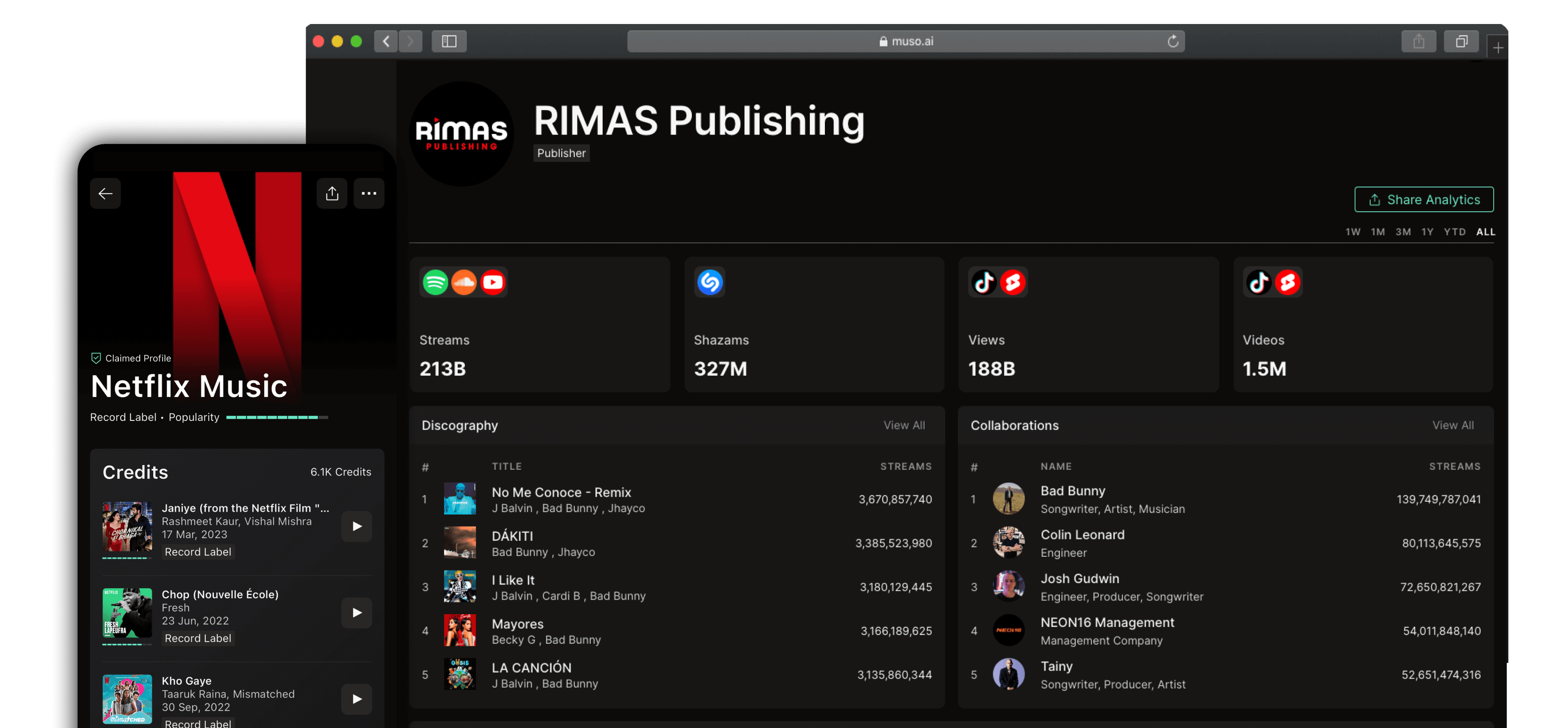Play the Kho Gaye track
The width and height of the screenshot is (1568, 728).
pyautogui.click(x=357, y=699)
